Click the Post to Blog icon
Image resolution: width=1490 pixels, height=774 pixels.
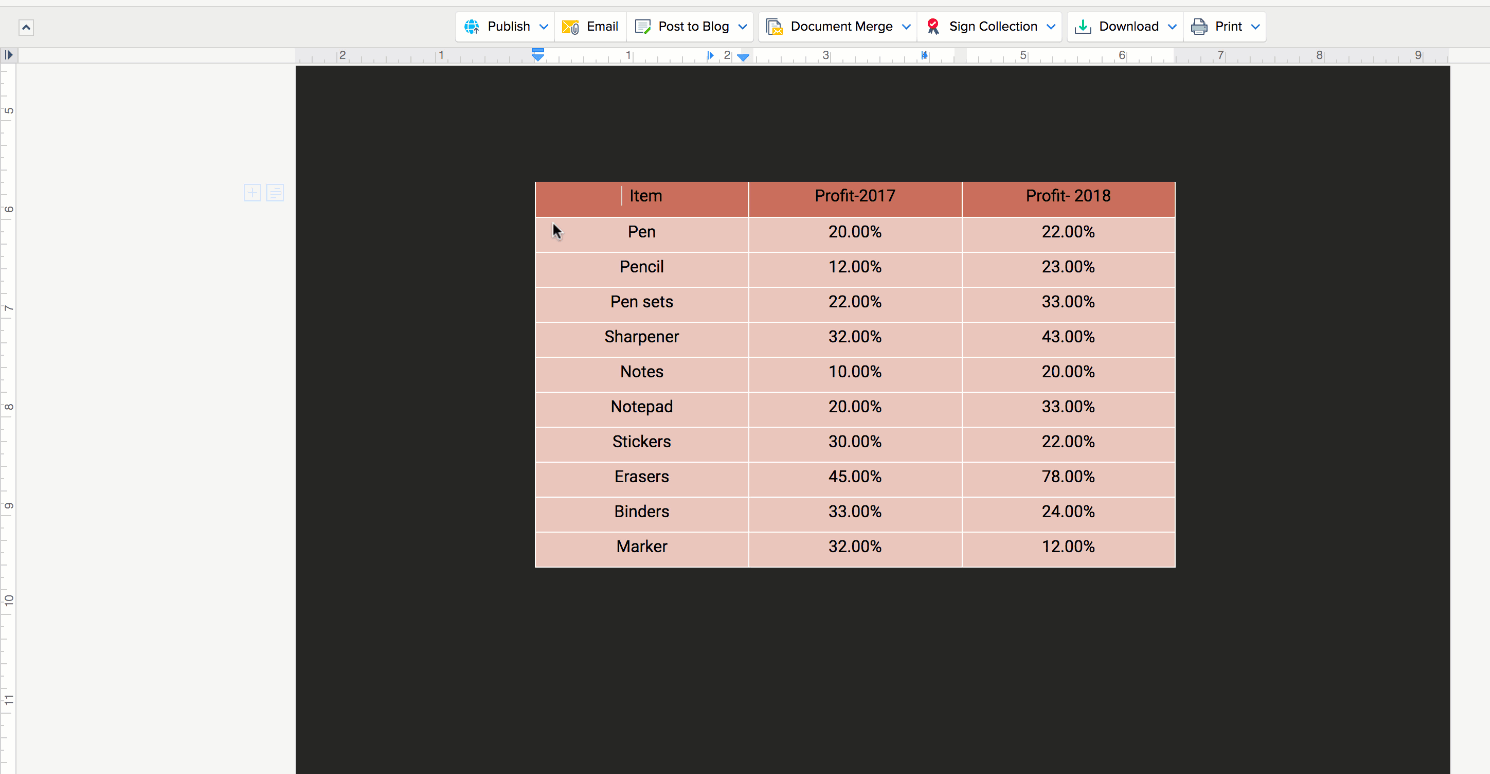coord(643,27)
